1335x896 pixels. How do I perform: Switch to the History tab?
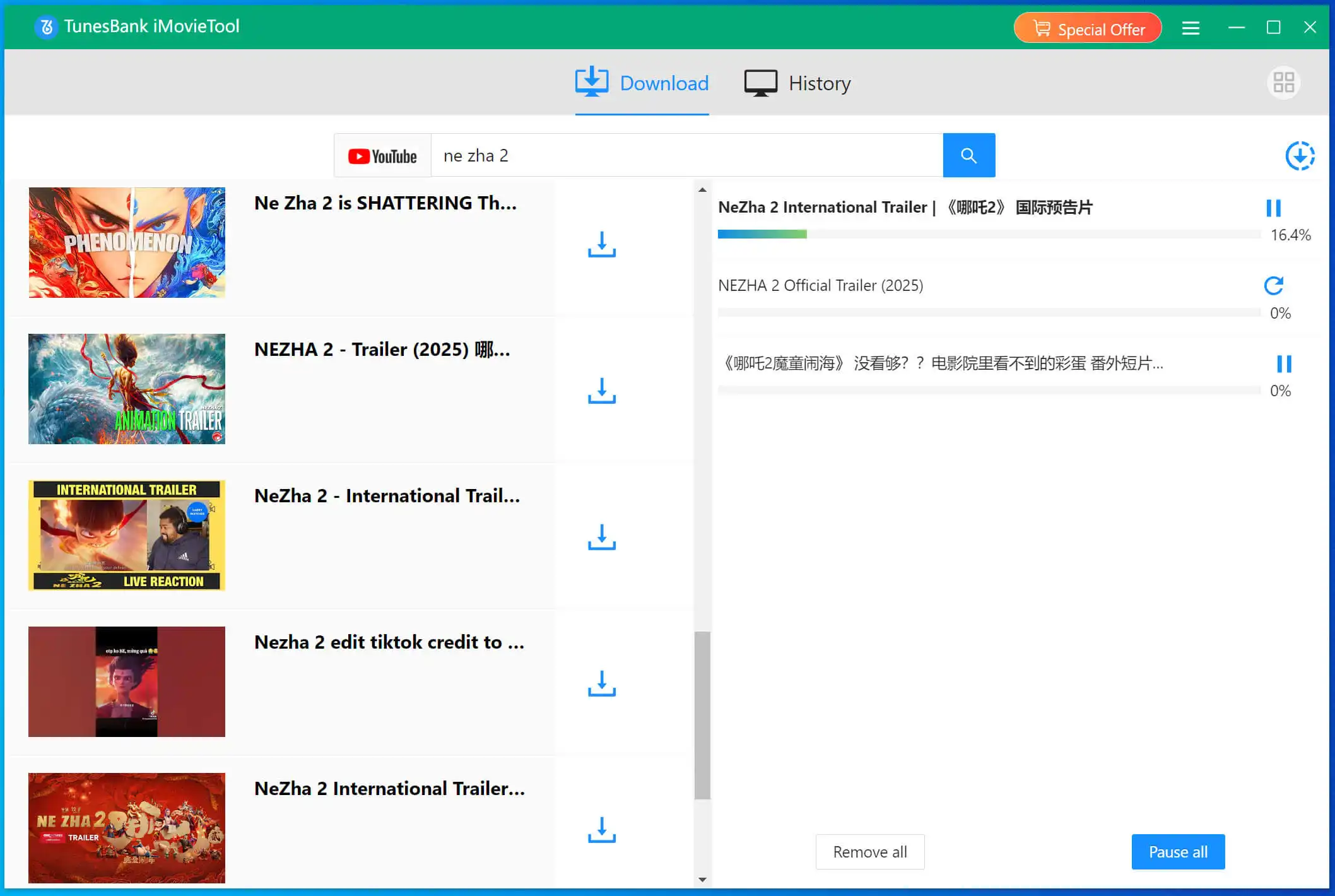coord(797,83)
